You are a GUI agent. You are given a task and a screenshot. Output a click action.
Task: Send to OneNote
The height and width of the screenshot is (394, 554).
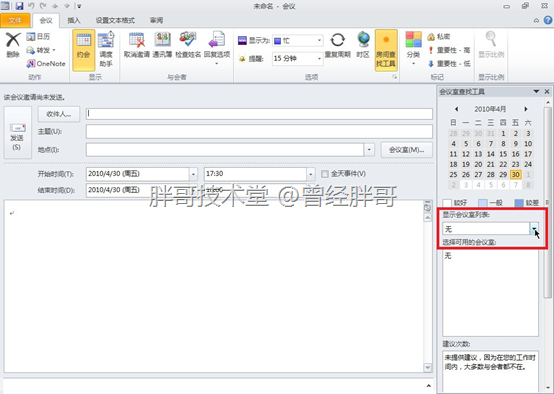(46, 64)
